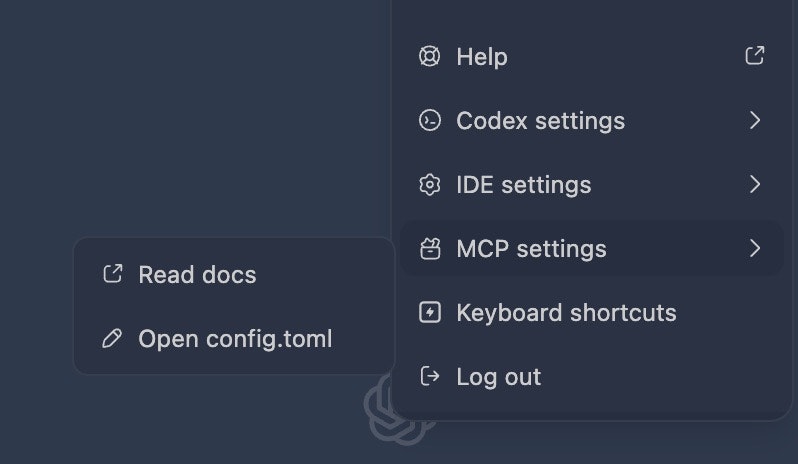Viewport: 798px width, 464px height.
Task: Expand the Codex settings submenu chevron
Action: (755, 121)
